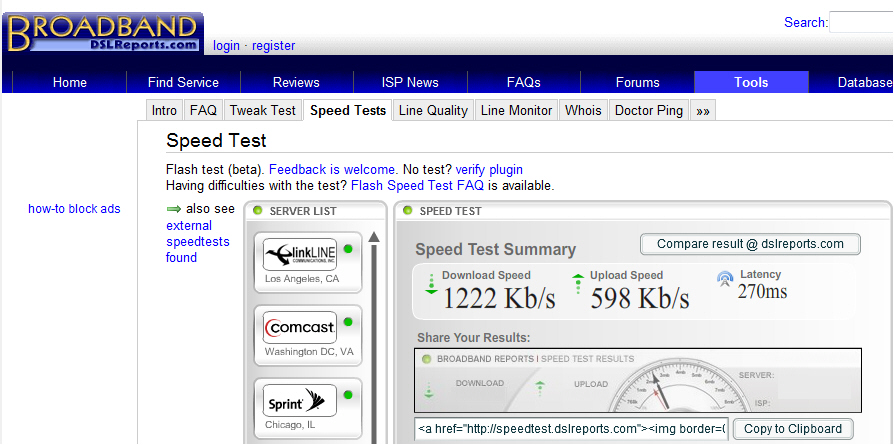The image size is (894, 445).
Task: Open the Flash Speed Test FAQ link
Action: [417, 185]
